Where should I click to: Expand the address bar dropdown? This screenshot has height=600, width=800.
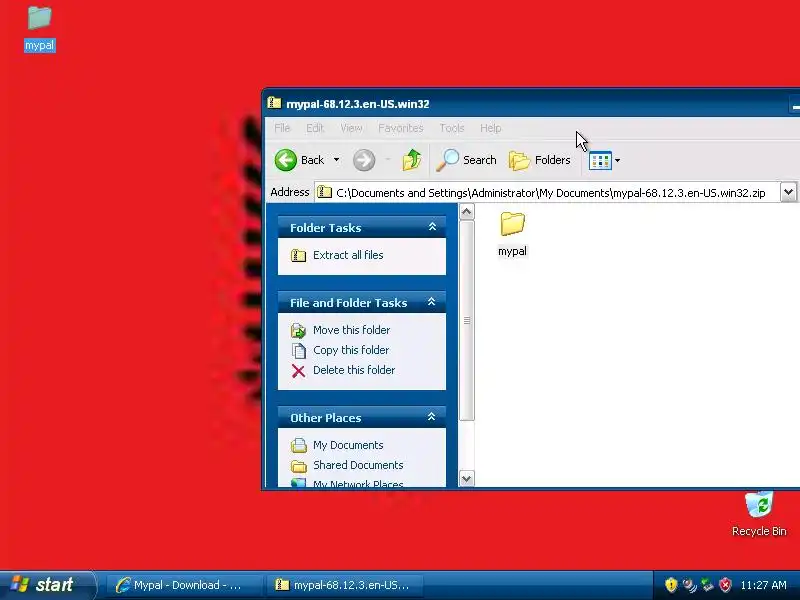pos(788,192)
